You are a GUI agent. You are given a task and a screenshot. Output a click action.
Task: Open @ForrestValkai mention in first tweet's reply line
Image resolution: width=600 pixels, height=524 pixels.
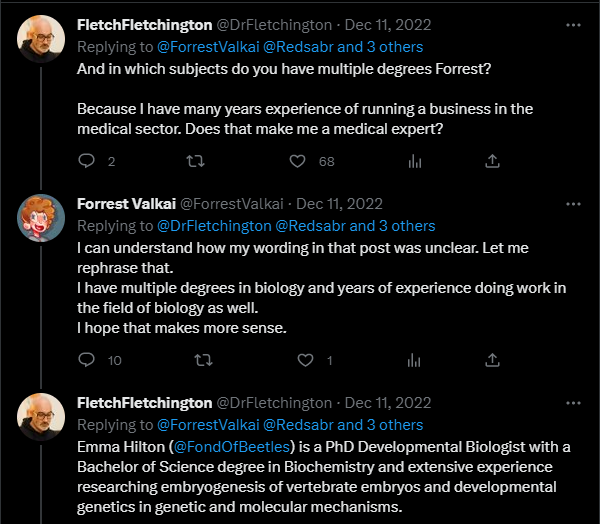click(x=208, y=47)
